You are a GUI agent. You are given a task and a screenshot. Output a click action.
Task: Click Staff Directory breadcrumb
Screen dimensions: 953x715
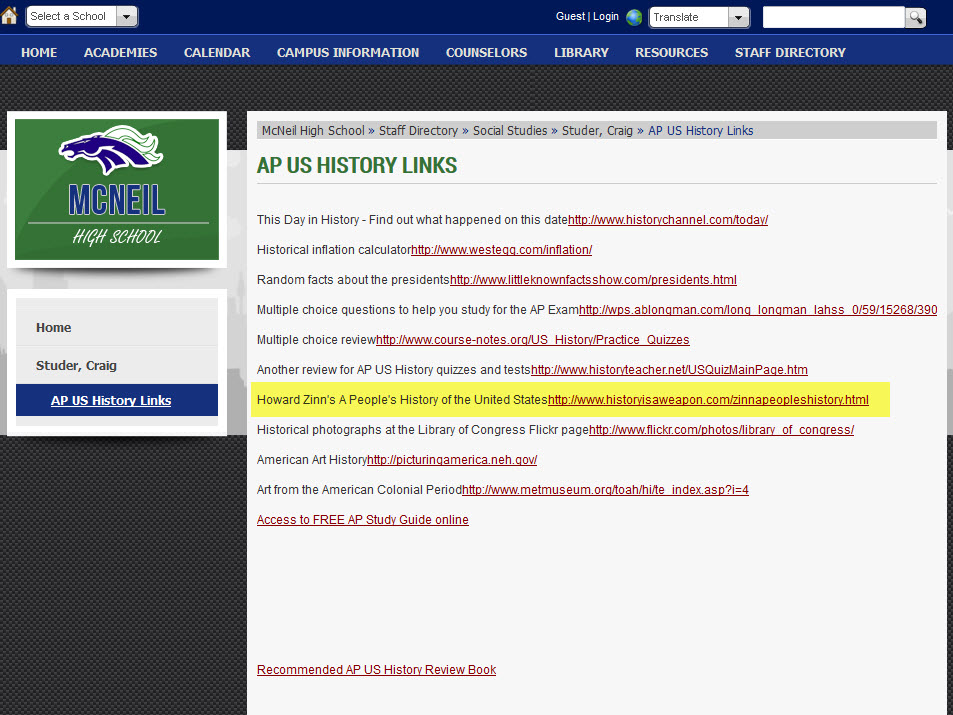(x=418, y=130)
